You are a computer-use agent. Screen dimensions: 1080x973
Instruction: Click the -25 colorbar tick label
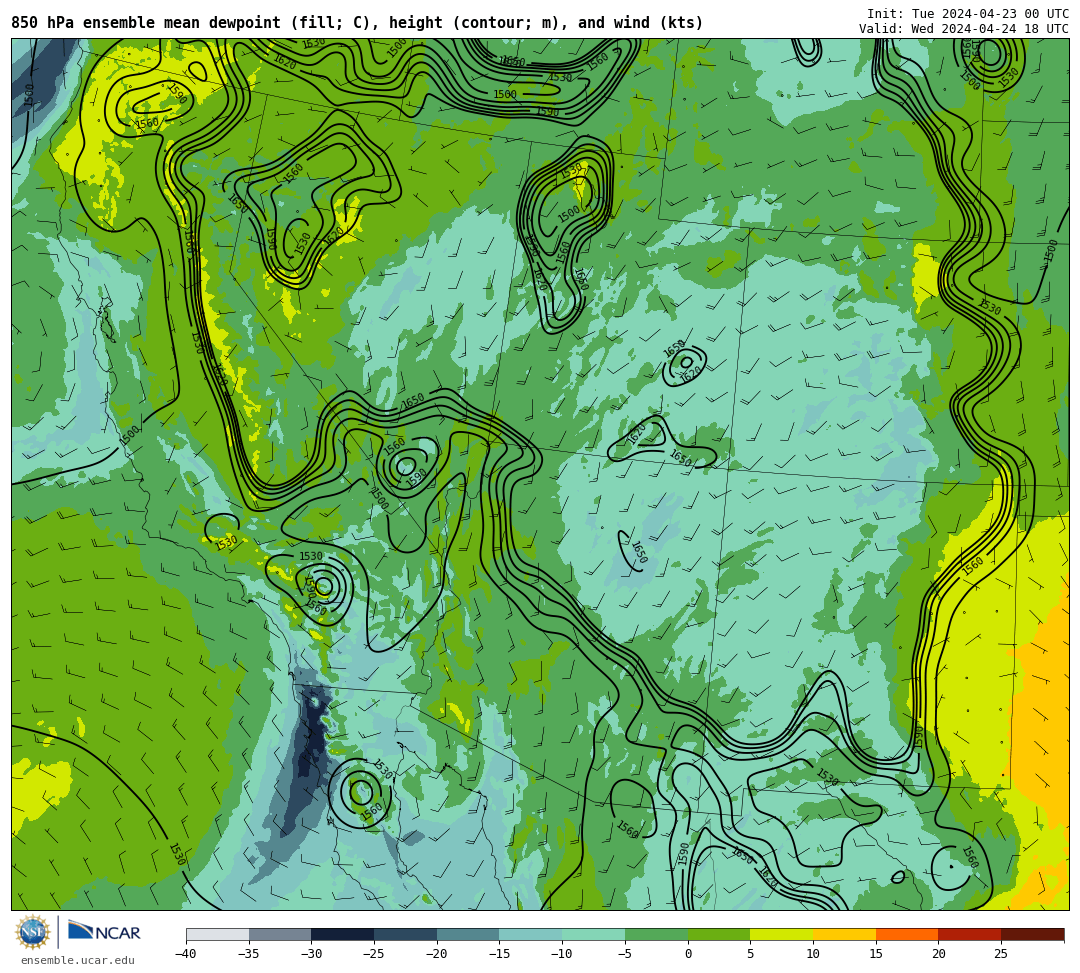373,954
